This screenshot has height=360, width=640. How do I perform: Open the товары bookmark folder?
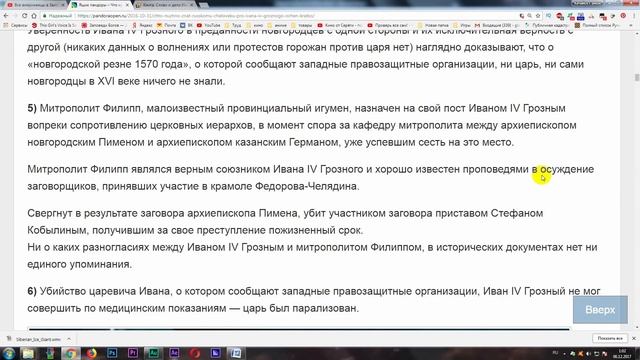pyautogui.click(x=301, y=25)
